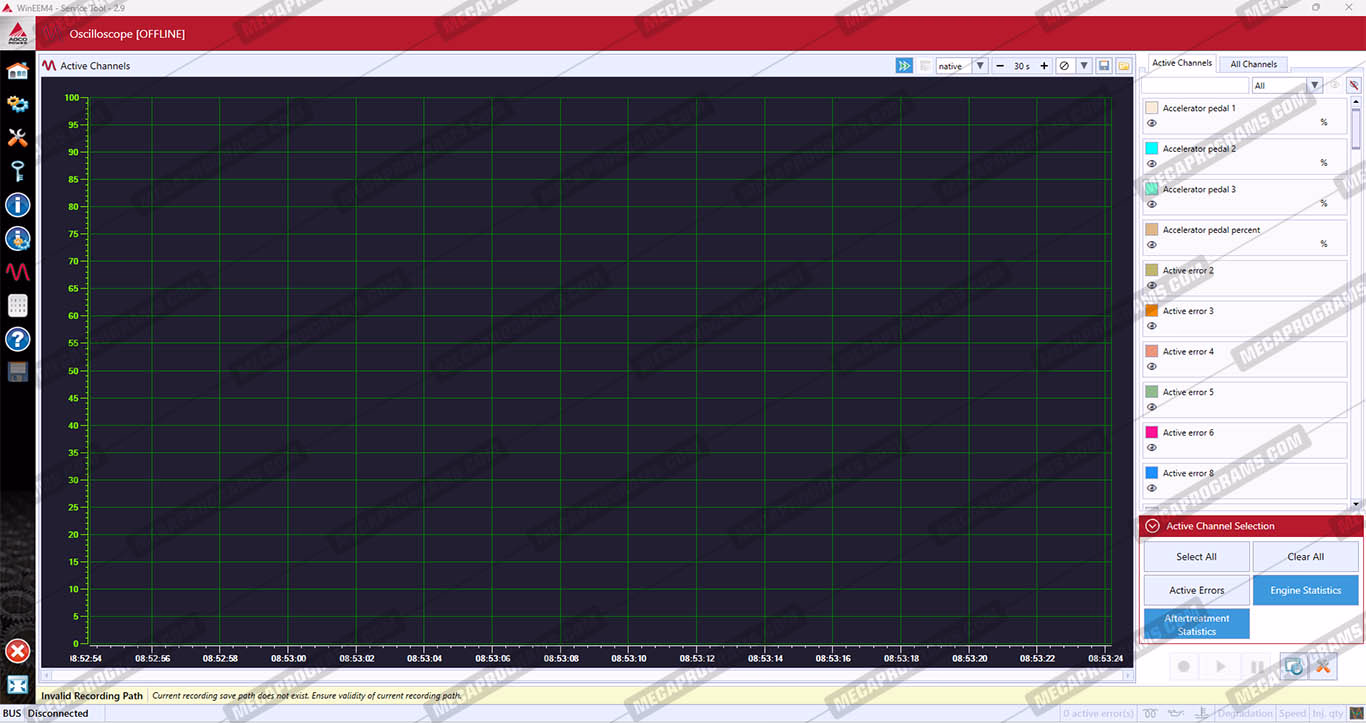This screenshot has width=1366, height=723.
Task: Click the Clear All button
Action: point(1305,557)
